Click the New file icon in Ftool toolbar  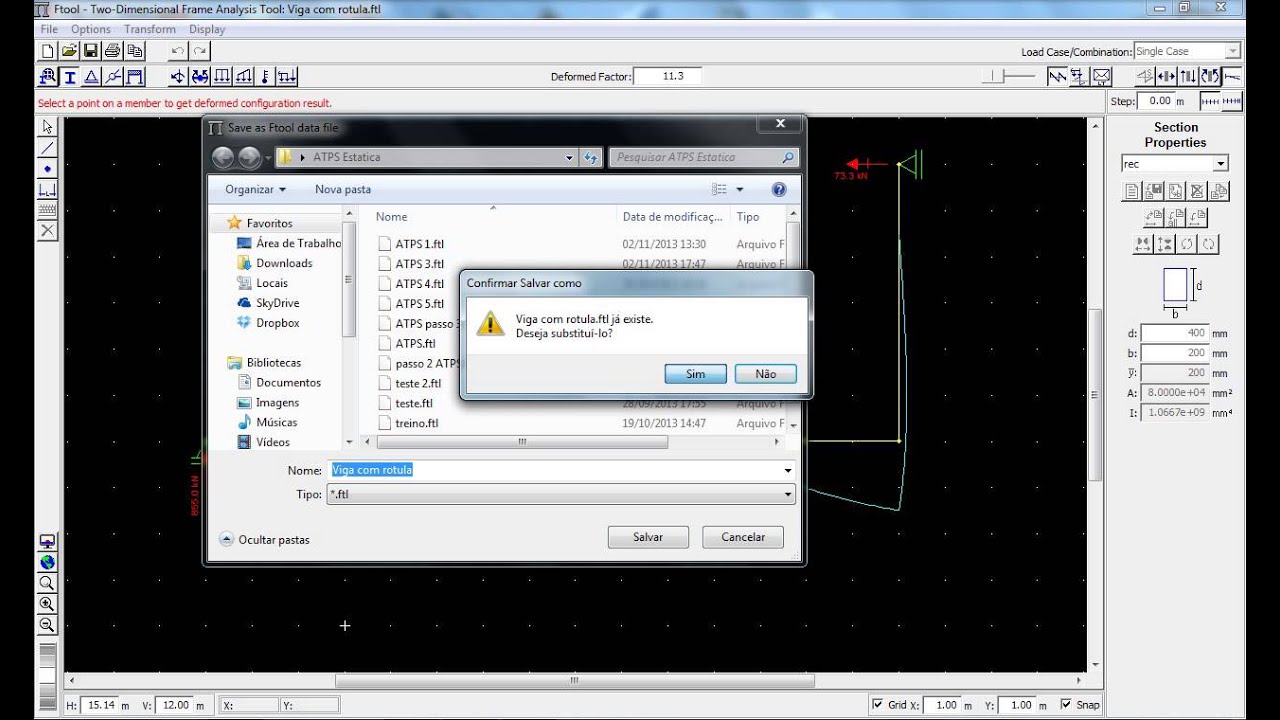coord(48,51)
